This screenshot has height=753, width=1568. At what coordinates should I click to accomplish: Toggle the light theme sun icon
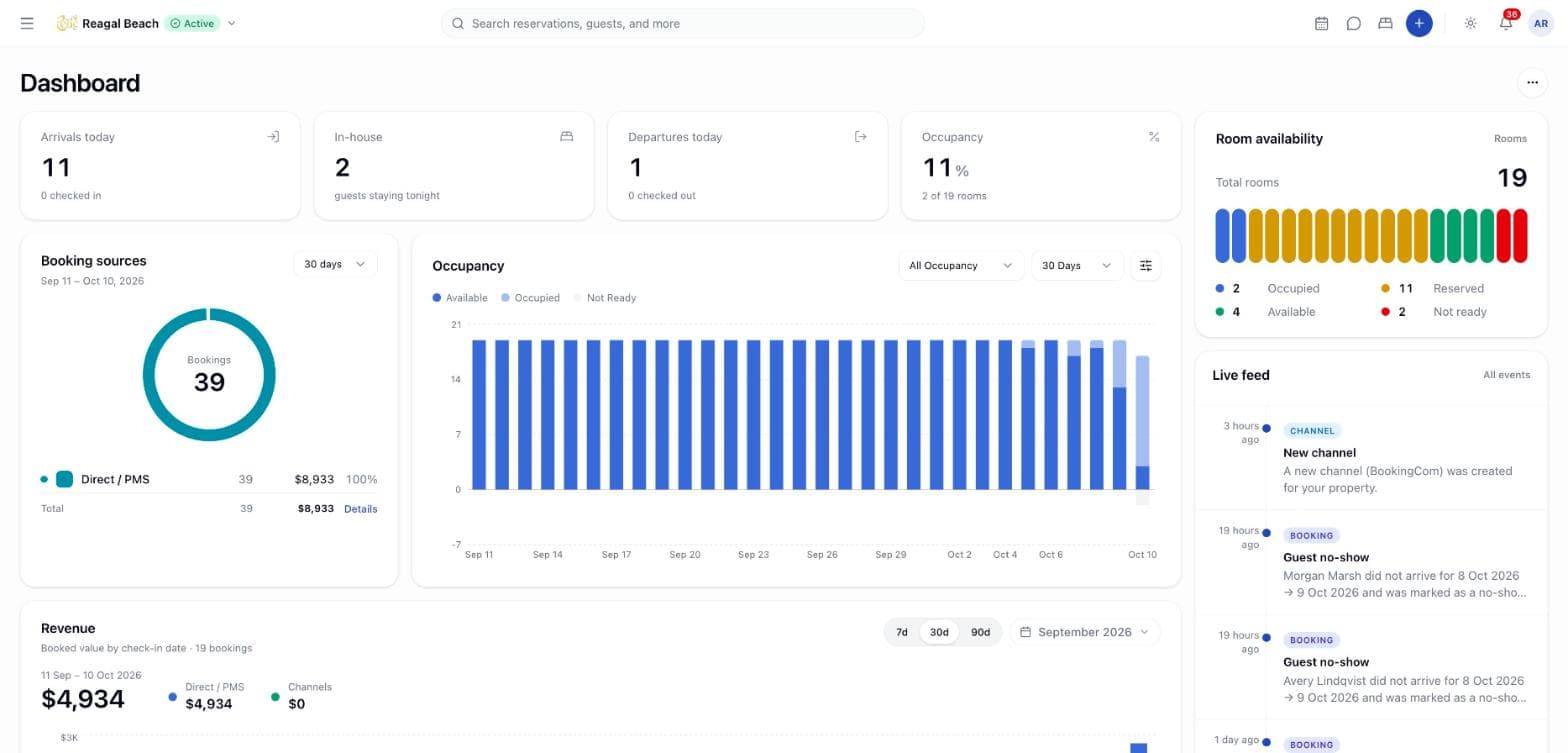pyautogui.click(x=1470, y=23)
